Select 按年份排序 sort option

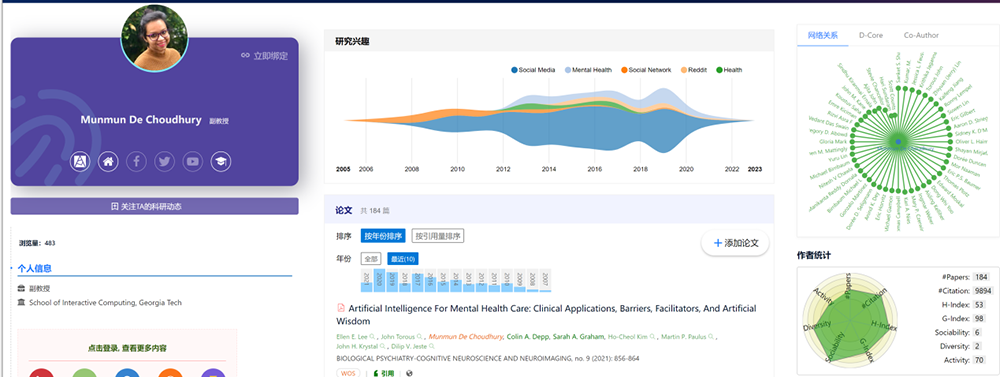pyautogui.click(x=383, y=236)
